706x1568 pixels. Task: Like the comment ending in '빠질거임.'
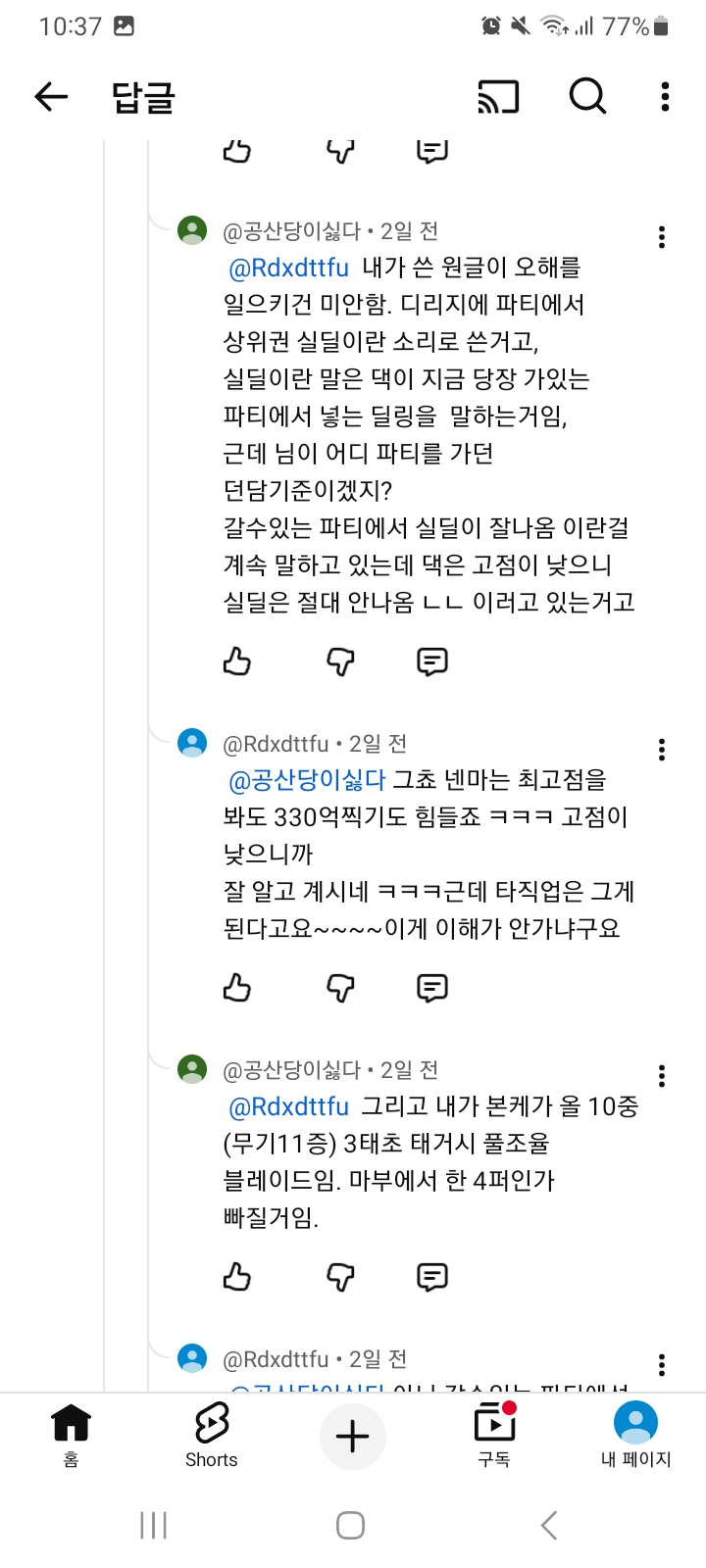tap(237, 1277)
